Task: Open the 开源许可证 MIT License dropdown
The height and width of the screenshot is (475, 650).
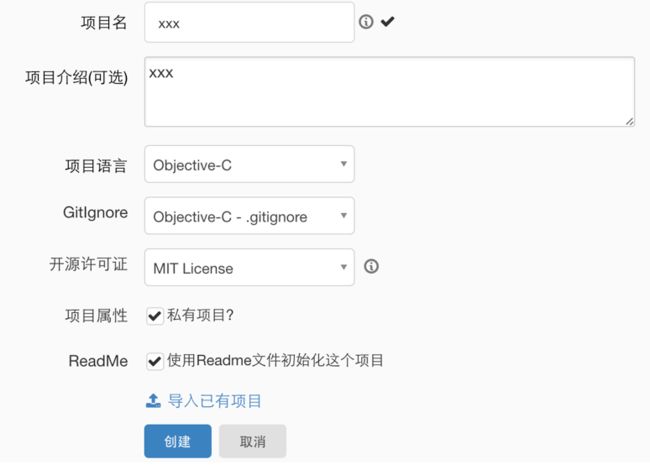Action: pyautogui.click(x=249, y=267)
